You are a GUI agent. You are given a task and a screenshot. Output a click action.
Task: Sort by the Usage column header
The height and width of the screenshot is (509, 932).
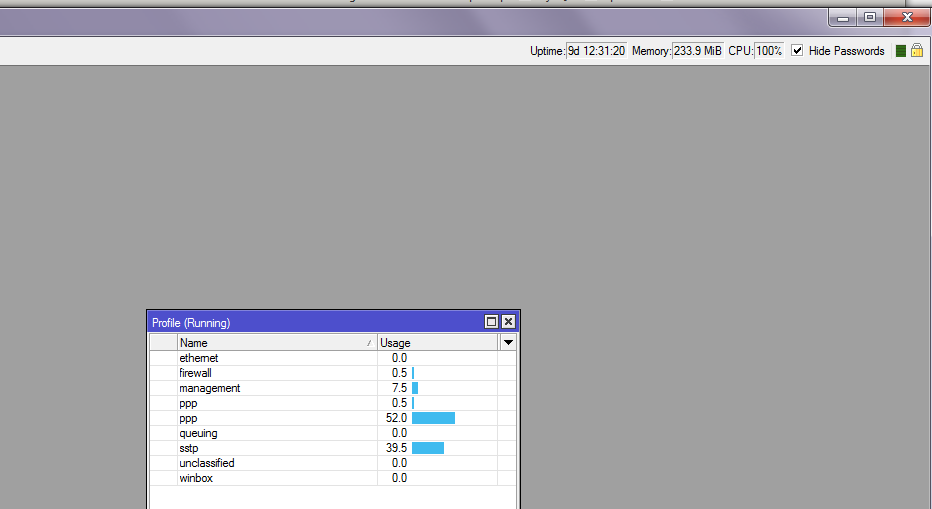coord(437,343)
